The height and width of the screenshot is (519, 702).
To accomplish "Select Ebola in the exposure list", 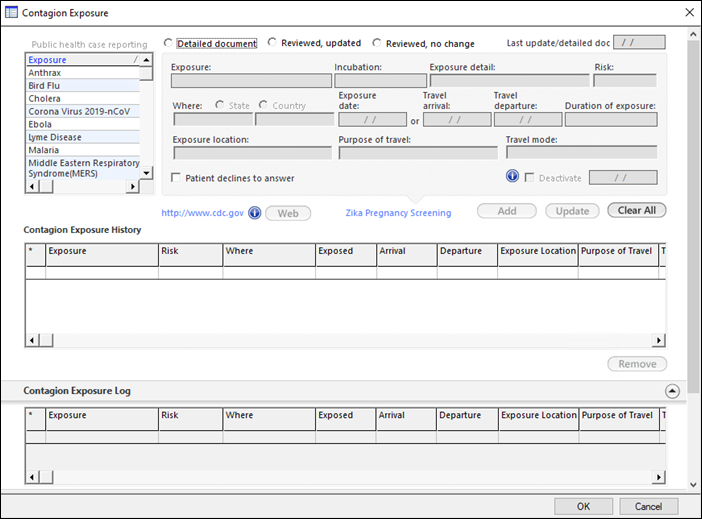I will point(83,124).
